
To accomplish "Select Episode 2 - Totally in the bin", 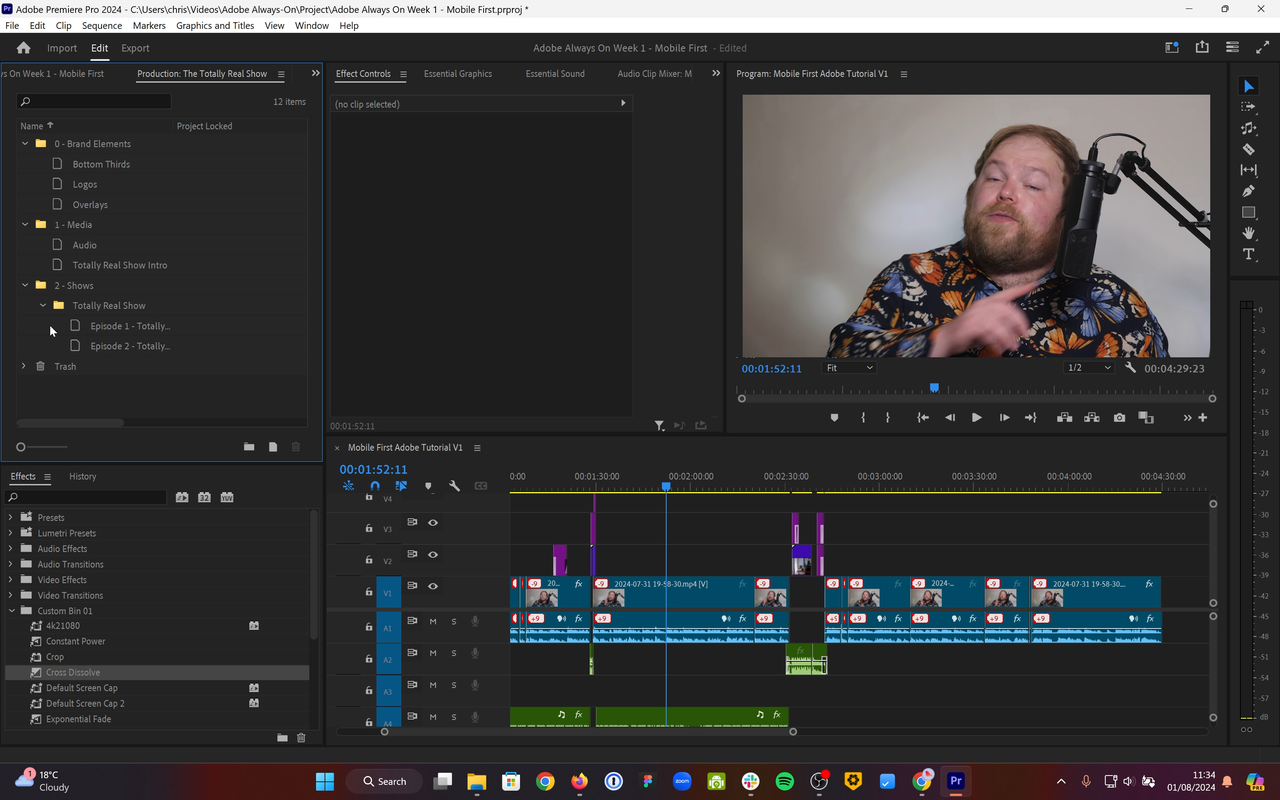I will [130, 345].
